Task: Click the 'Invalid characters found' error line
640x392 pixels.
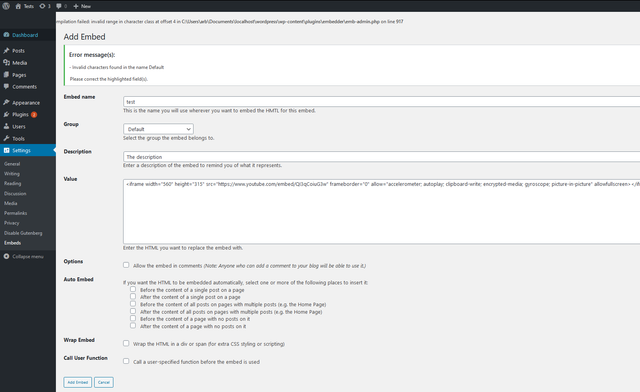Action: pyautogui.click(x=117, y=67)
